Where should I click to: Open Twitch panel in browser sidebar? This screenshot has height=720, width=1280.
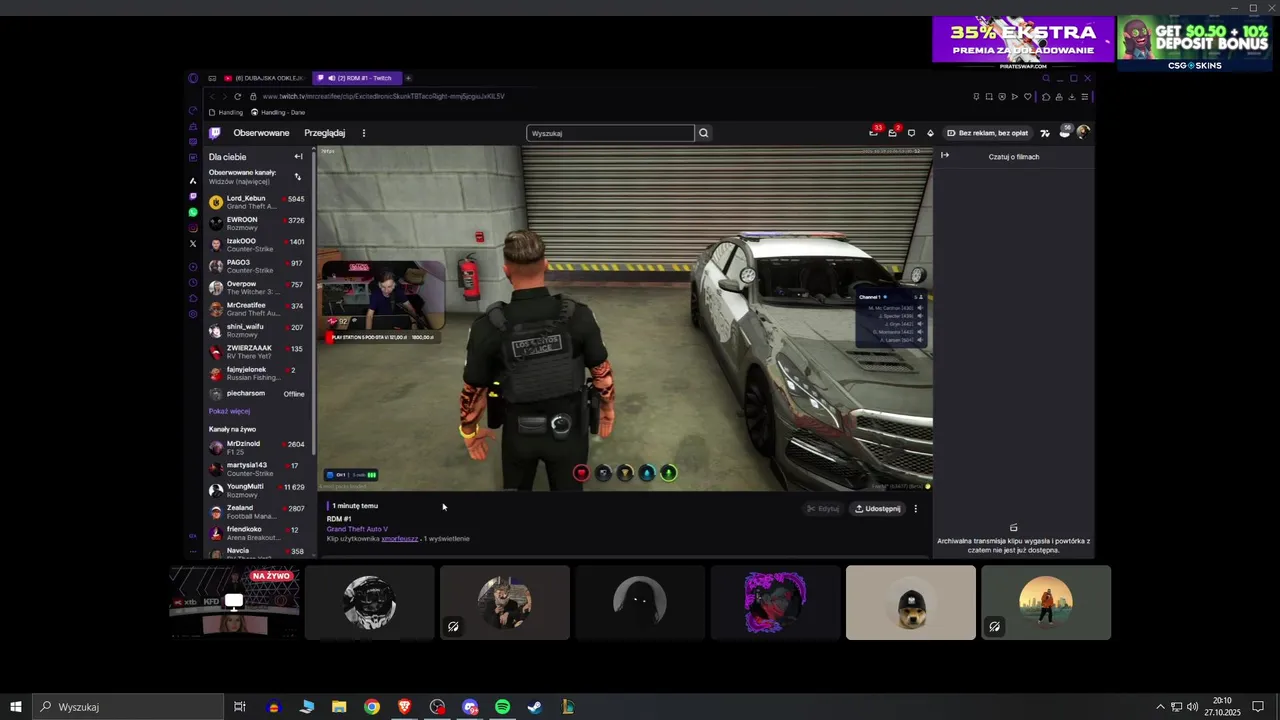[x=193, y=196]
